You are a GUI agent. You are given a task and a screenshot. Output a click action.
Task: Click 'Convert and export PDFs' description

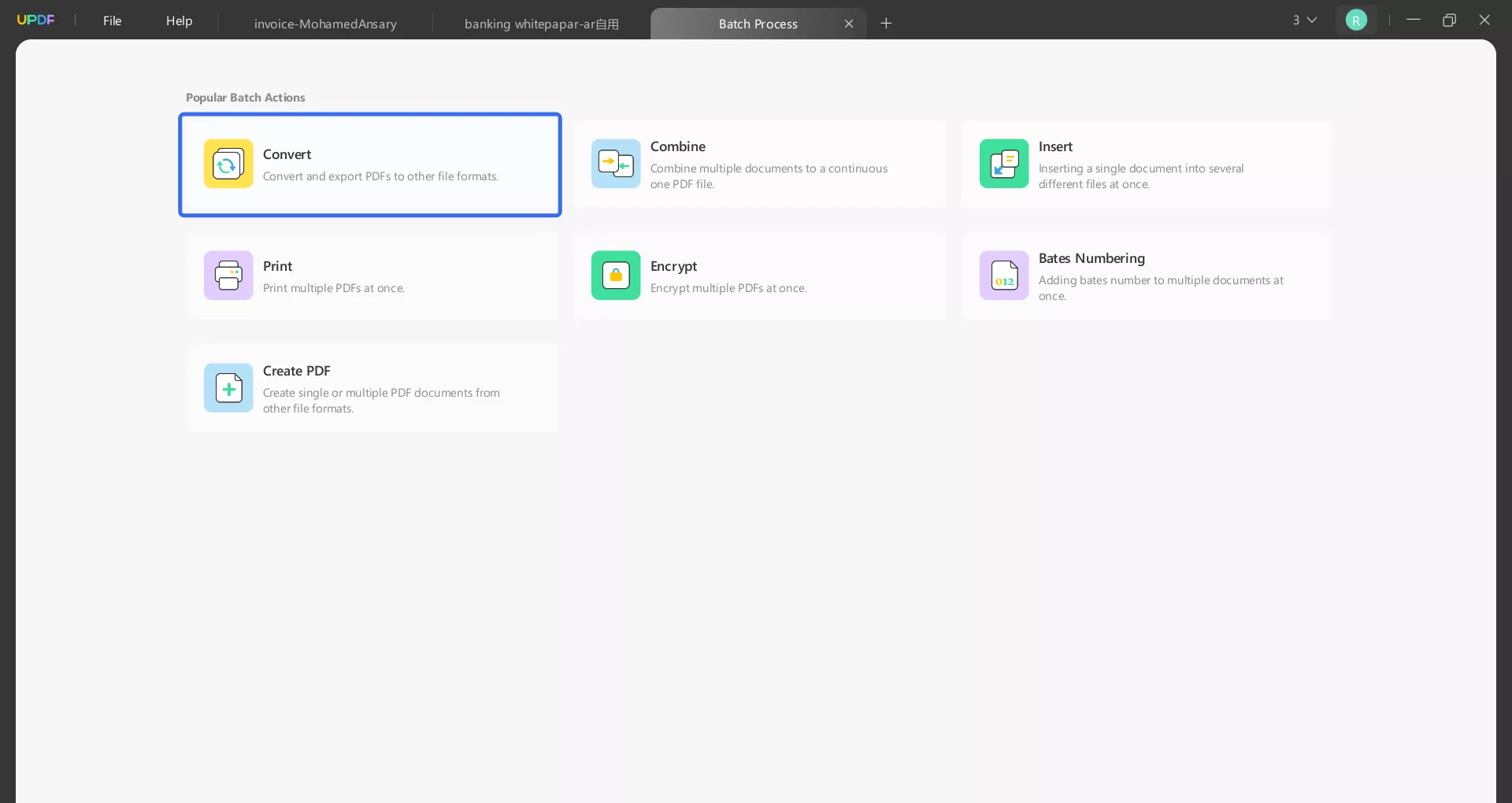coord(380,176)
